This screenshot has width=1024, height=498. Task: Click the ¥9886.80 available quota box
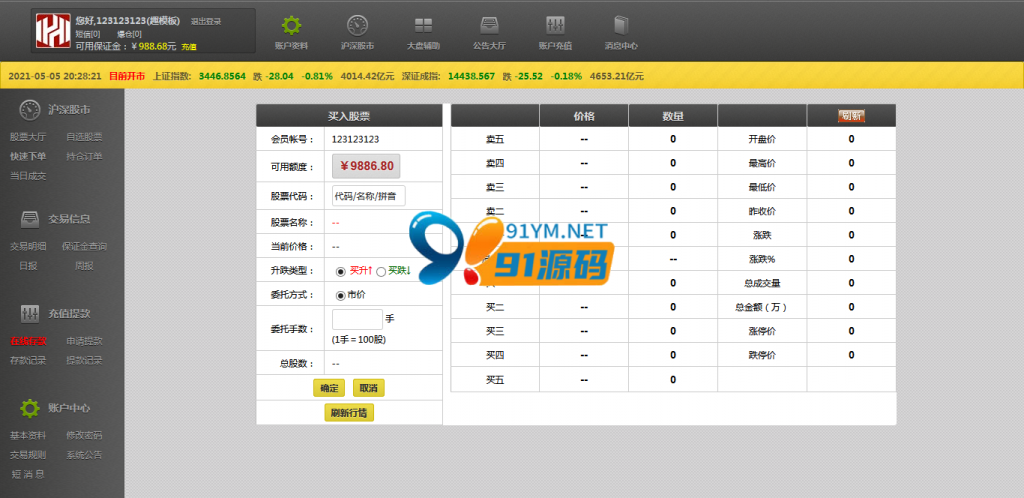[366, 166]
